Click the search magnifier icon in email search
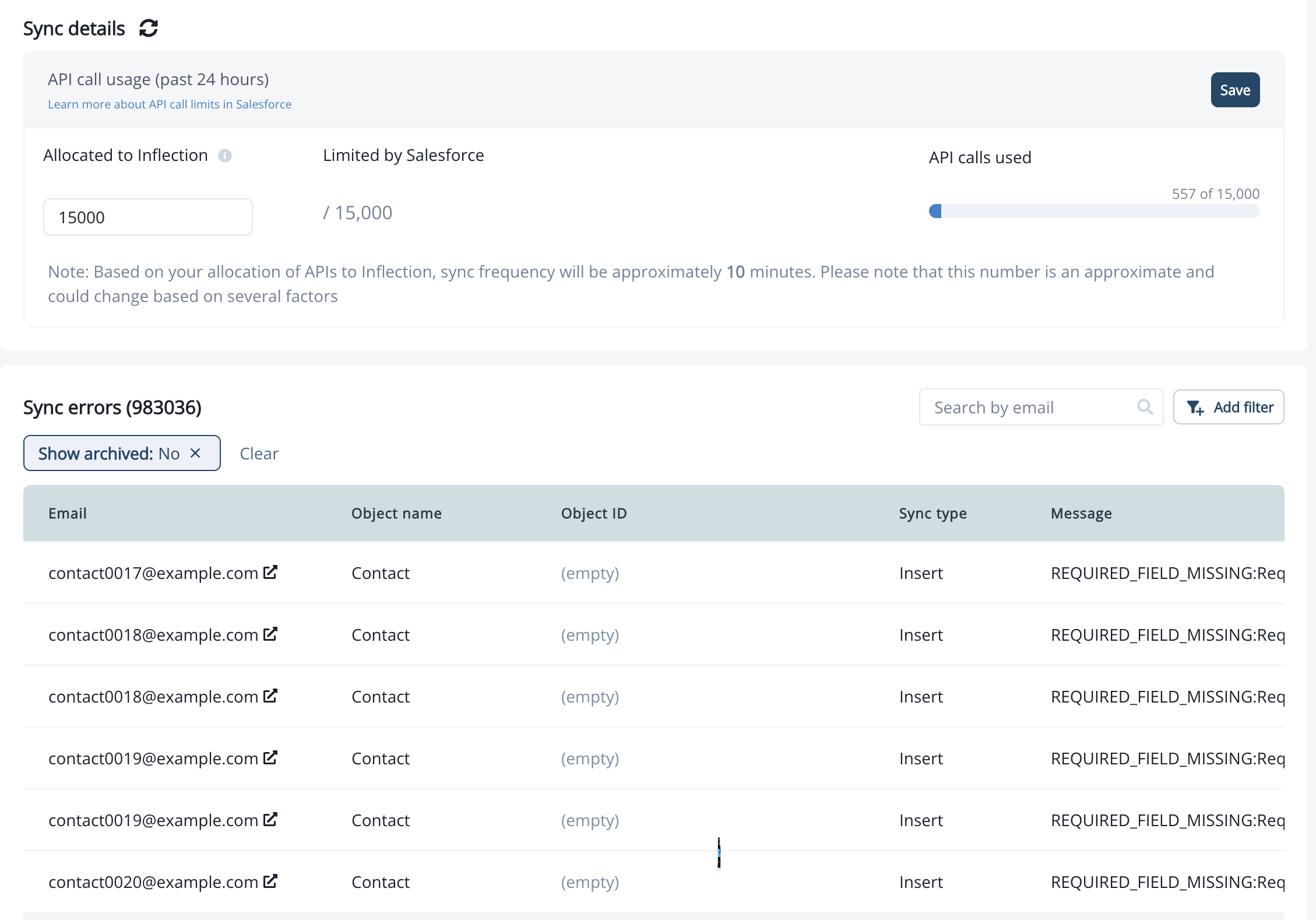 point(1145,407)
